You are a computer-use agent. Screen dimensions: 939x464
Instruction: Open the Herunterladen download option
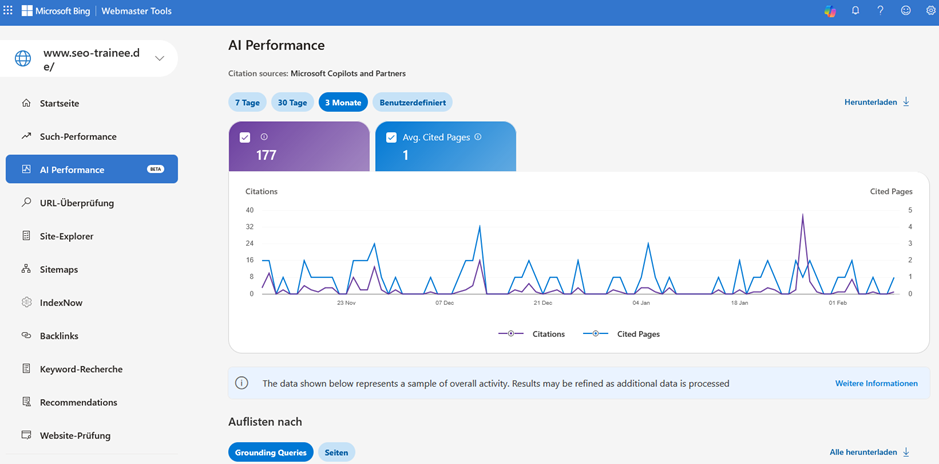coord(877,102)
